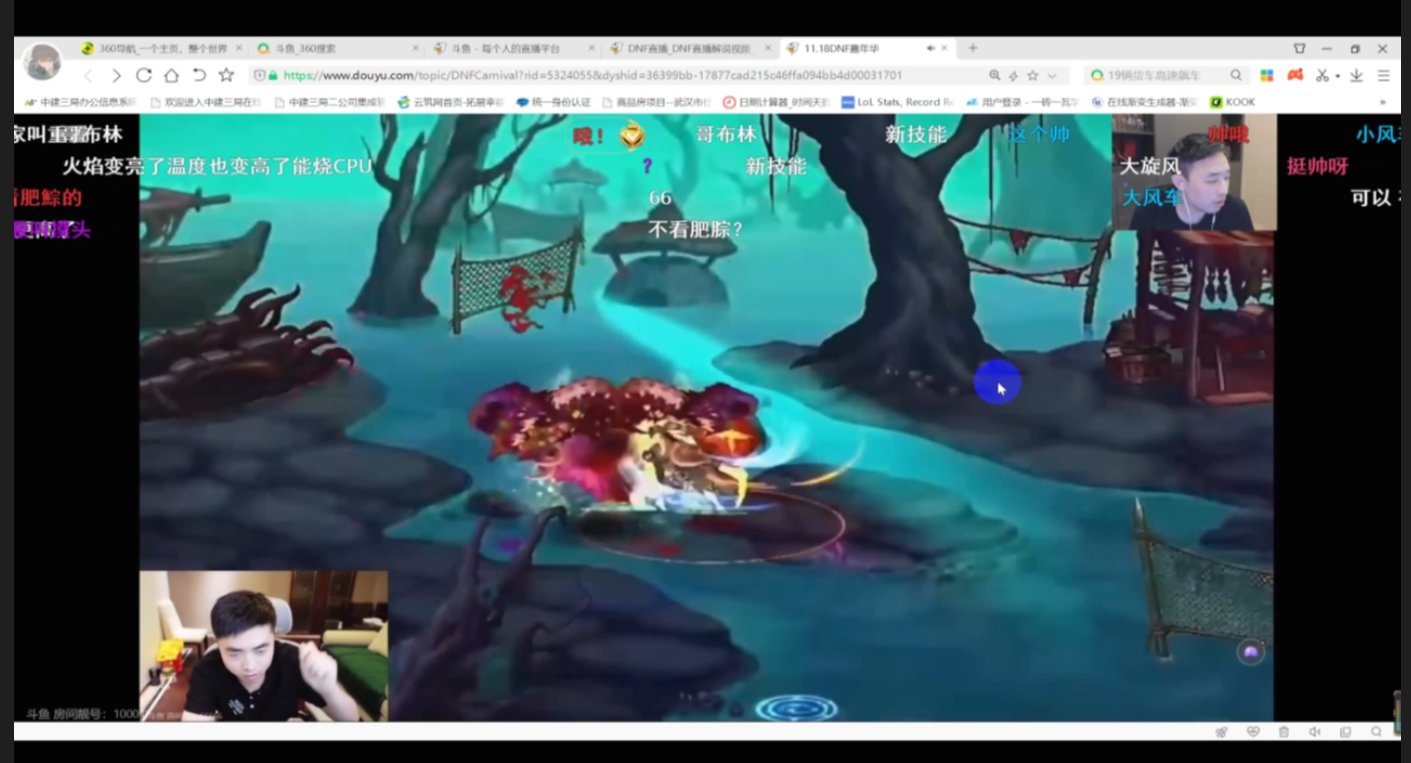The height and width of the screenshot is (763, 1411).
Task: Click the favorites star beside the home icon
Action: [226, 75]
